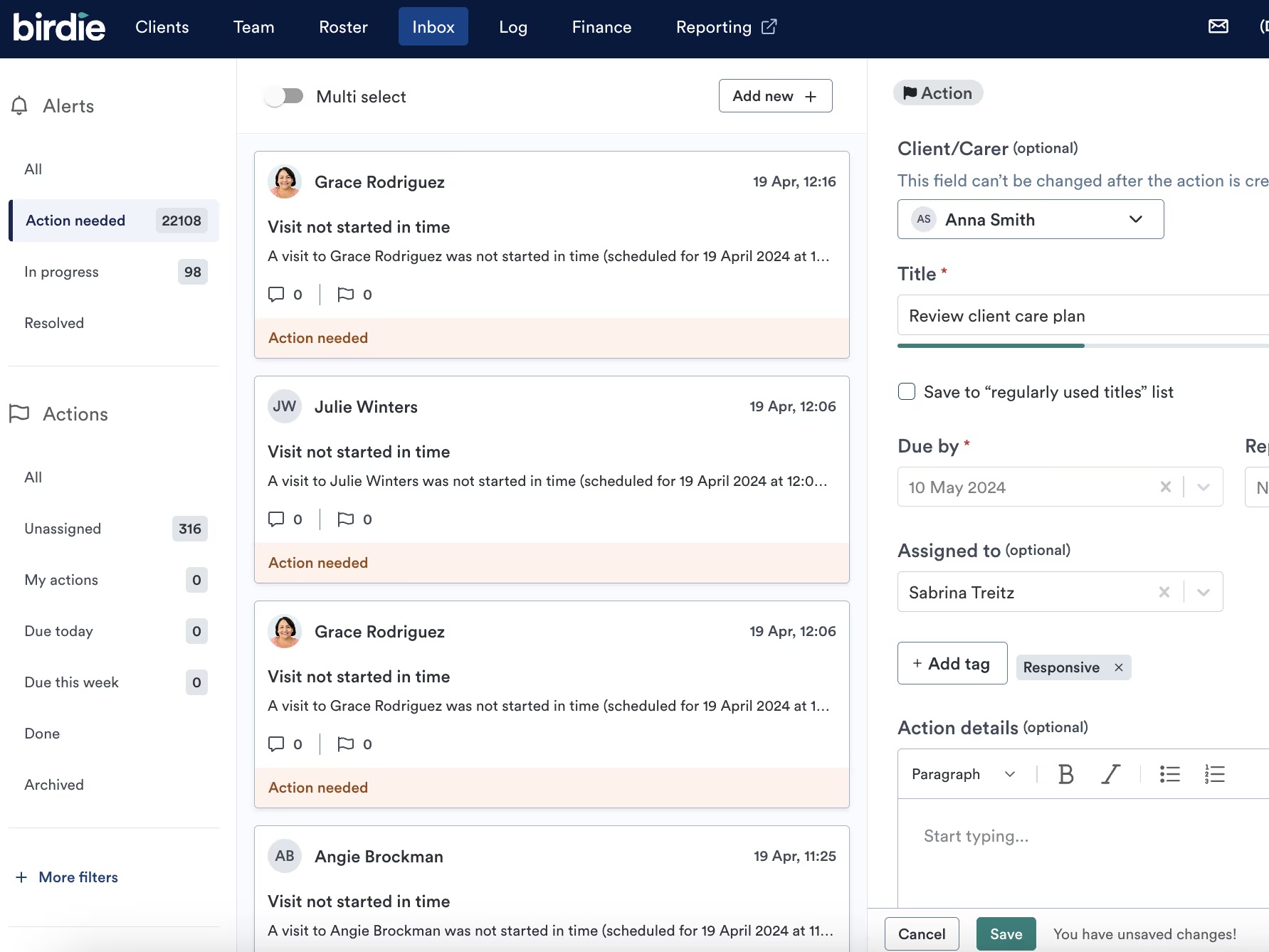Open the Log menu
The image size is (1269, 952).
point(513,27)
